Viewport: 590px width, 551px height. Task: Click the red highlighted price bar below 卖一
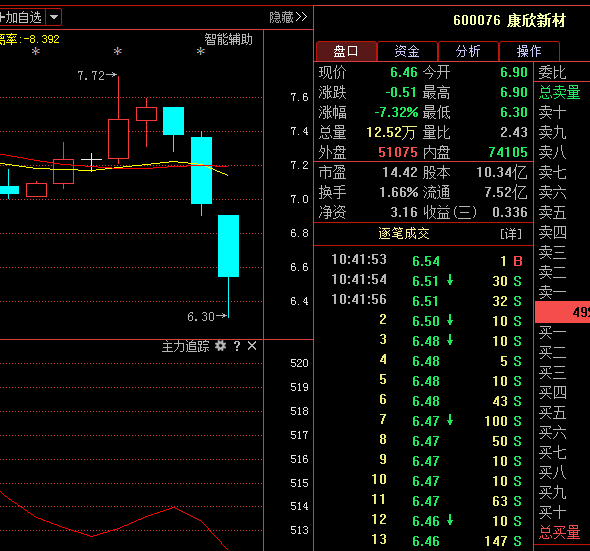(x=563, y=312)
